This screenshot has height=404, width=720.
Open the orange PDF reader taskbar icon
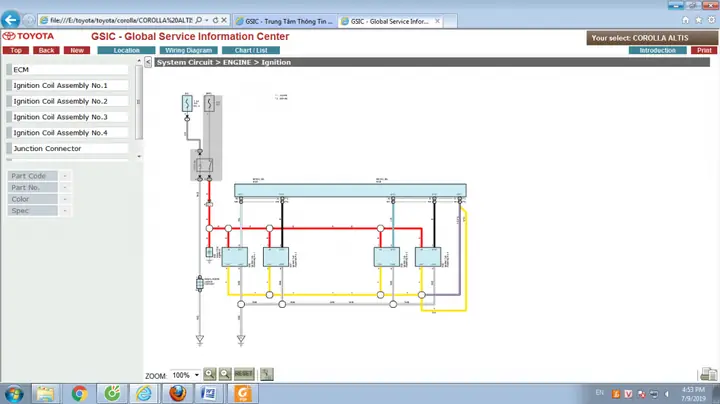243,394
